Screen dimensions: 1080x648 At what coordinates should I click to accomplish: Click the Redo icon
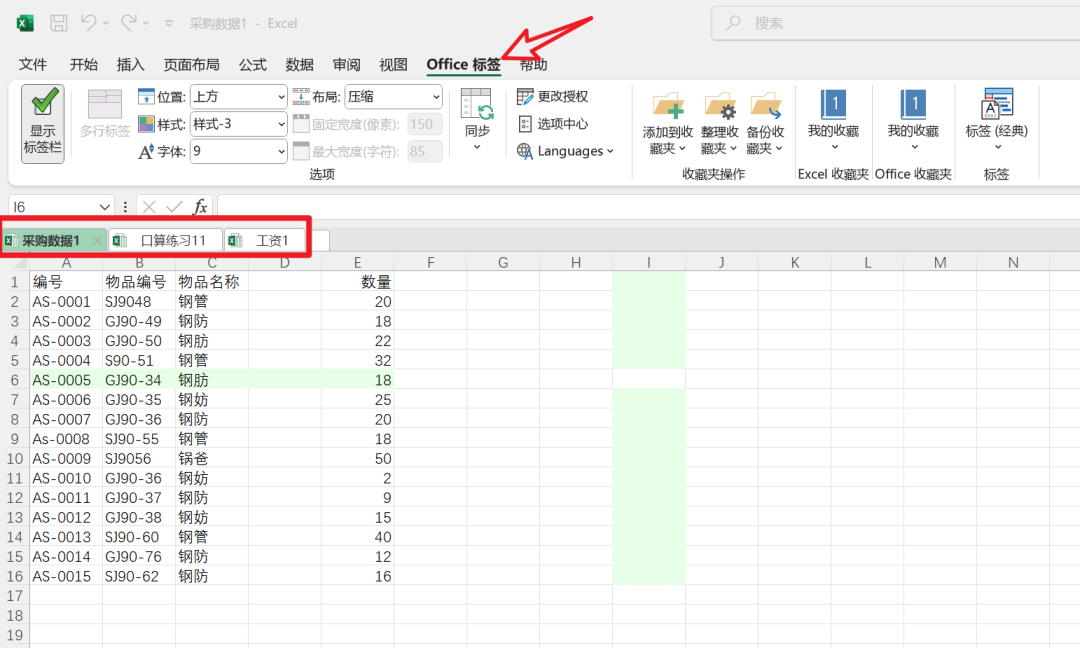128,23
